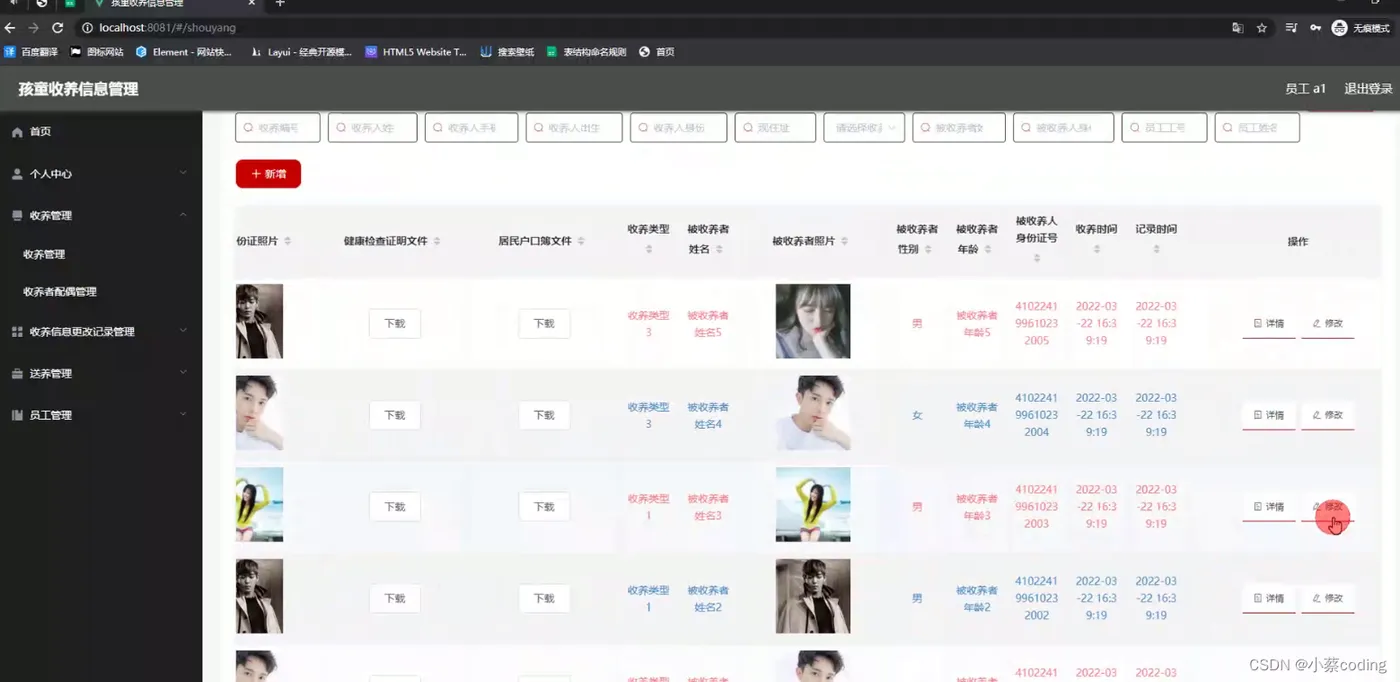The width and height of the screenshot is (1400, 682).
Task: Open a new browser tab with plus
Action: click(x=280, y=4)
